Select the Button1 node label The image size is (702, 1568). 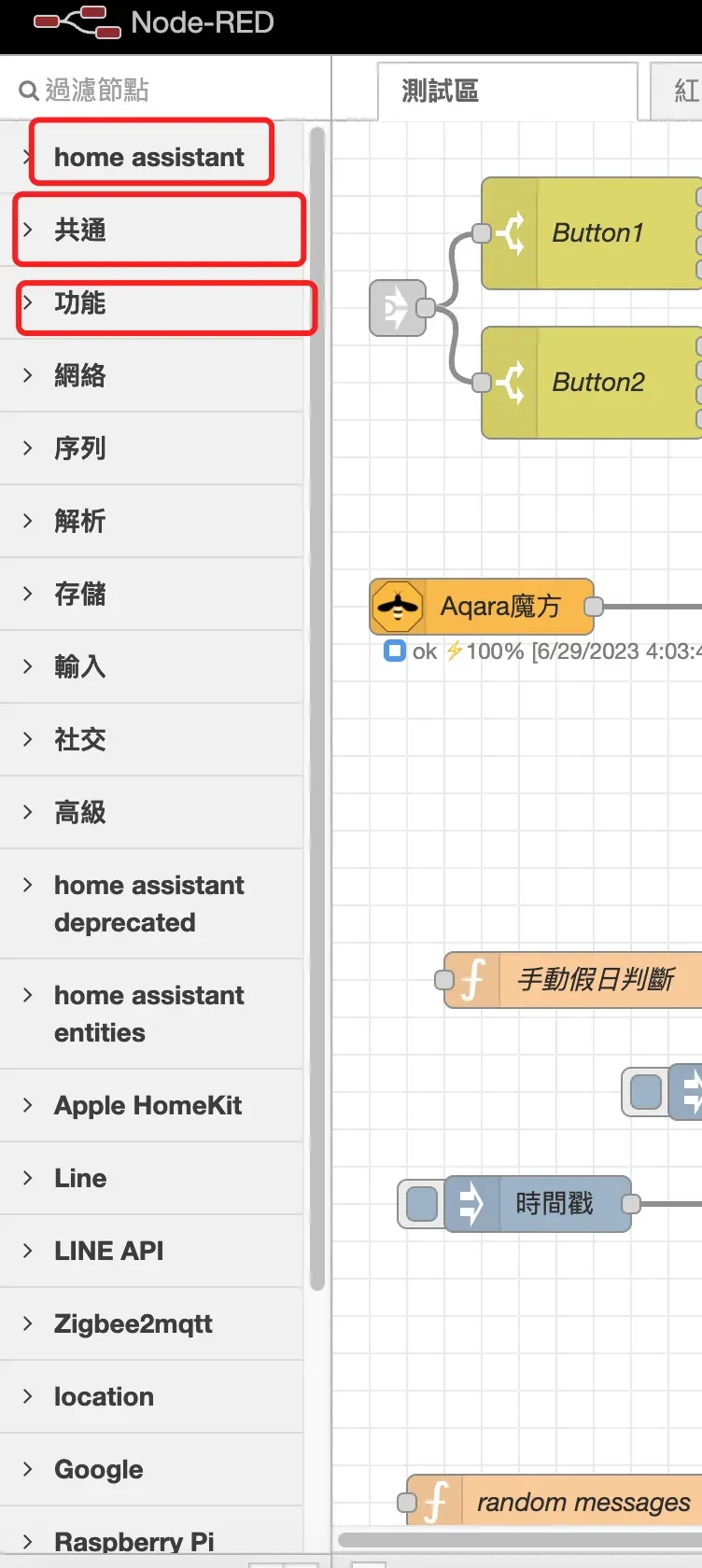click(x=597, y=232)
